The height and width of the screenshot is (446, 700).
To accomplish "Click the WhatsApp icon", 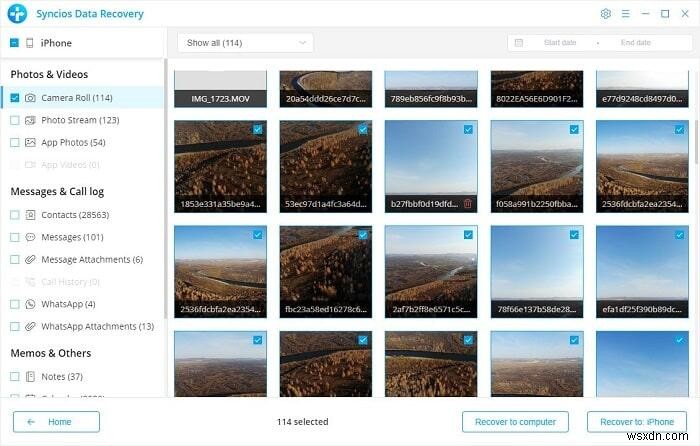I will coord(30,304).
